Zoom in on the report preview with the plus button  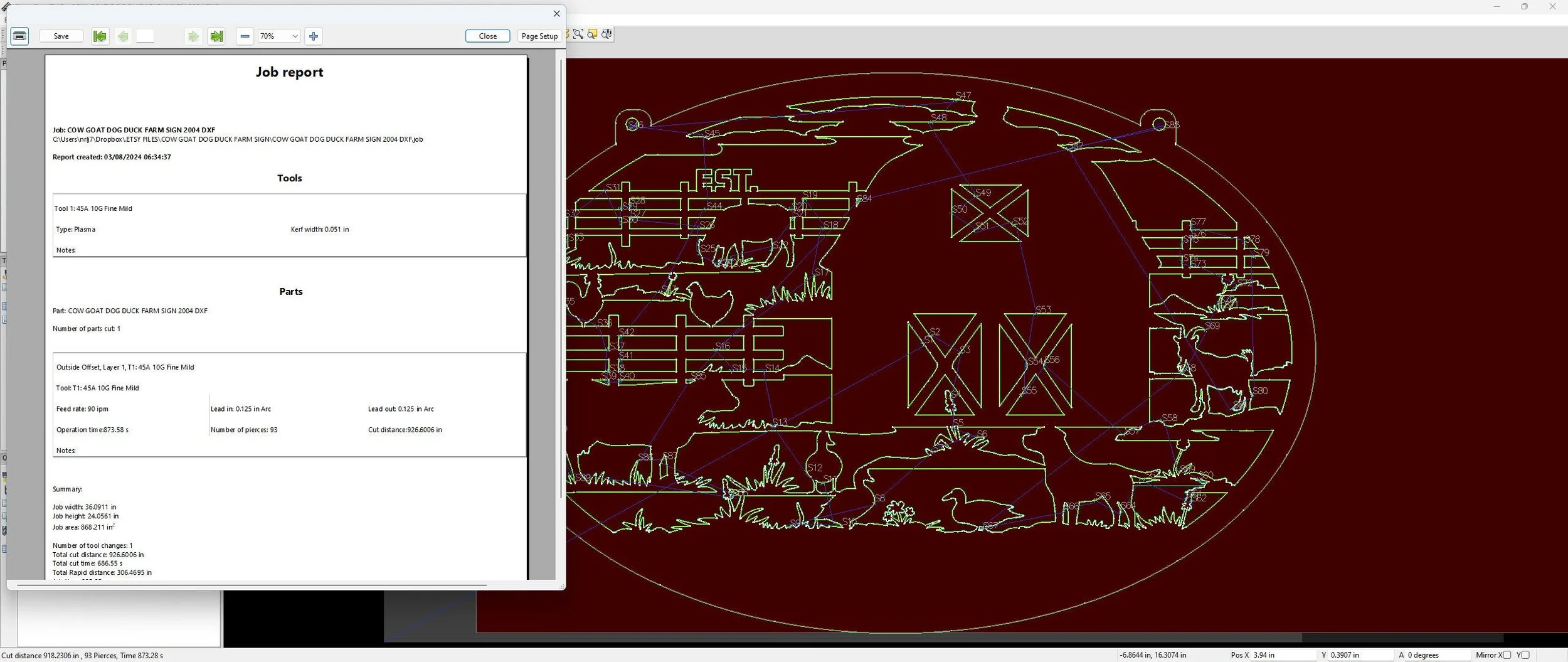tap(314, 36)
